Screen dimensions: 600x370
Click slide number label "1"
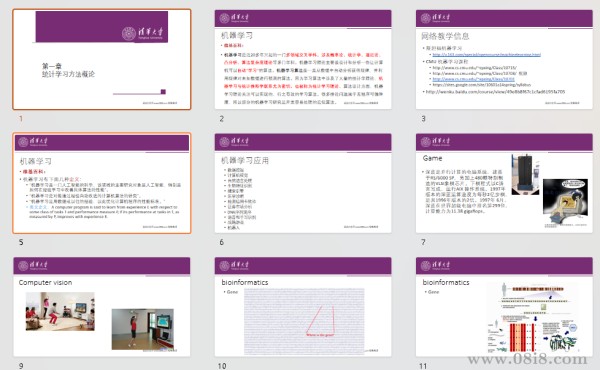(x=21, y=119)
